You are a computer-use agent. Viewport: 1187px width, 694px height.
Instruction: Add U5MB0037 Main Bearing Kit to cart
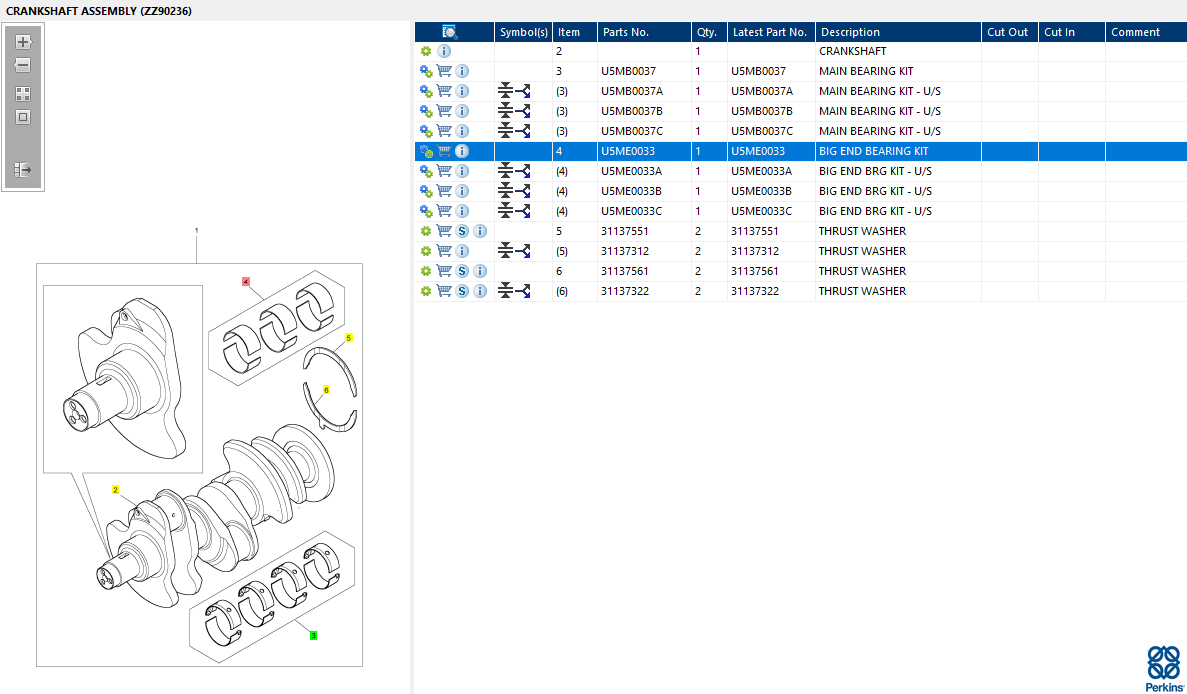(444, 71)
